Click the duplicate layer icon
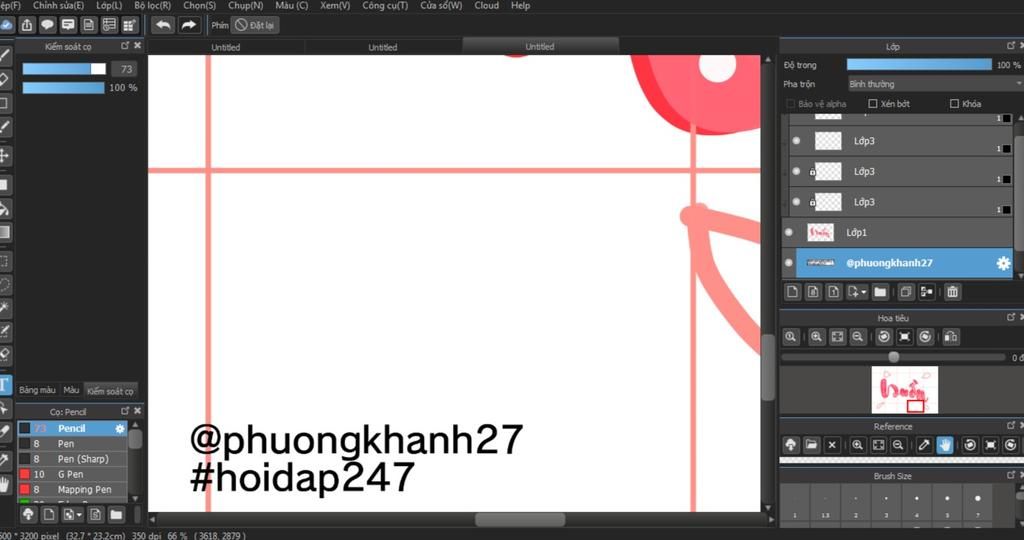 tap(905, 292)
